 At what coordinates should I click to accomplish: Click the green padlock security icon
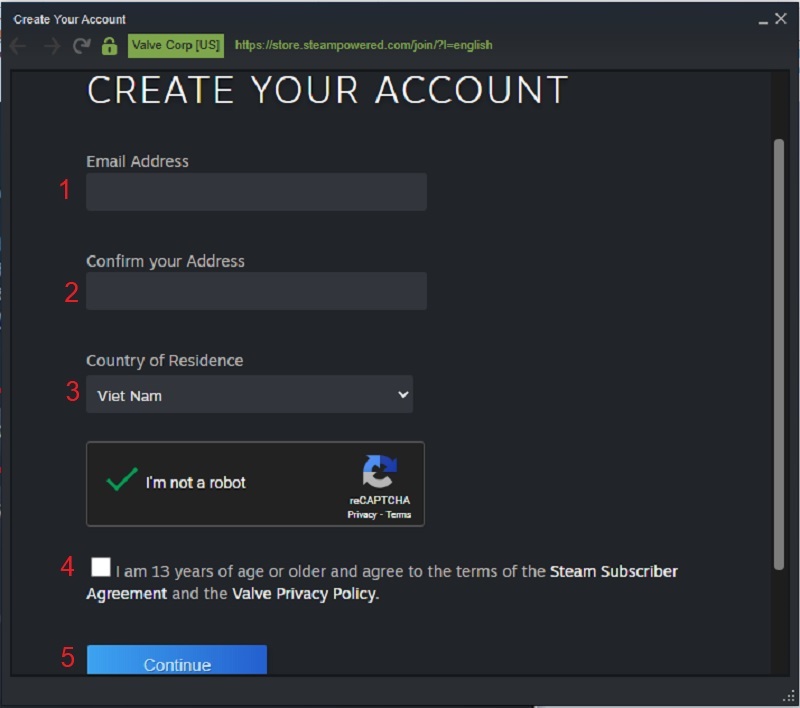[109, 46]
